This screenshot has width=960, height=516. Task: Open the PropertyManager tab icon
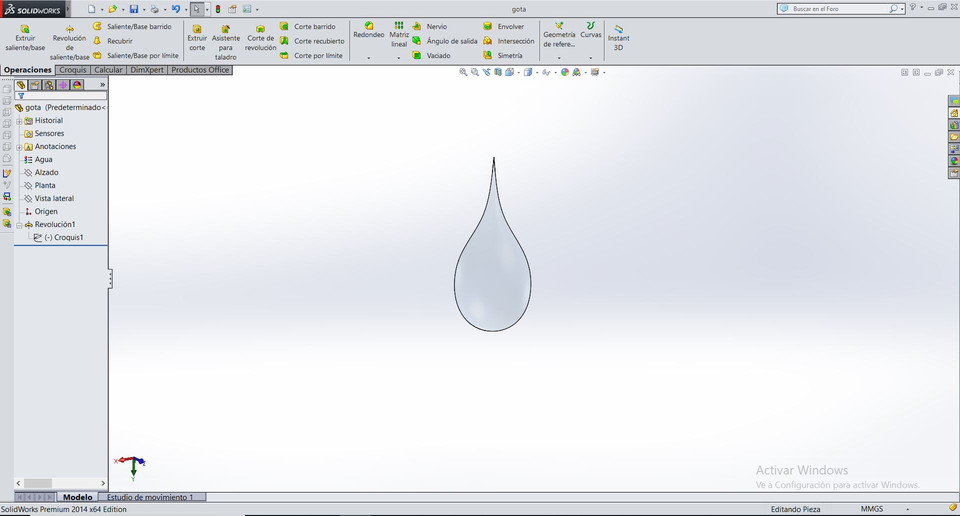click(35, 85)
